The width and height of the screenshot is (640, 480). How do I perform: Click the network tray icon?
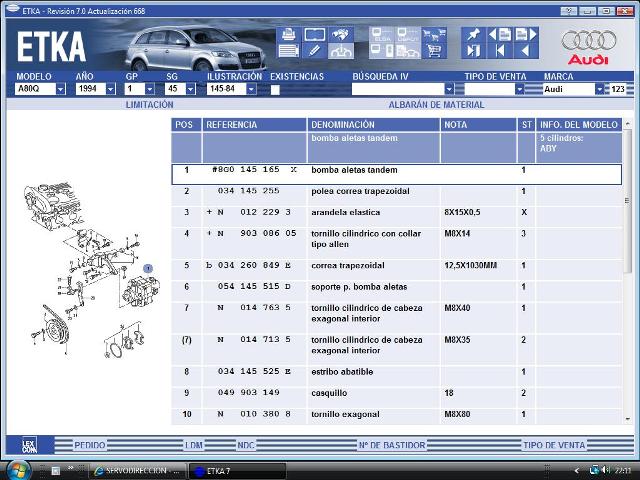[x=594, y=470]
